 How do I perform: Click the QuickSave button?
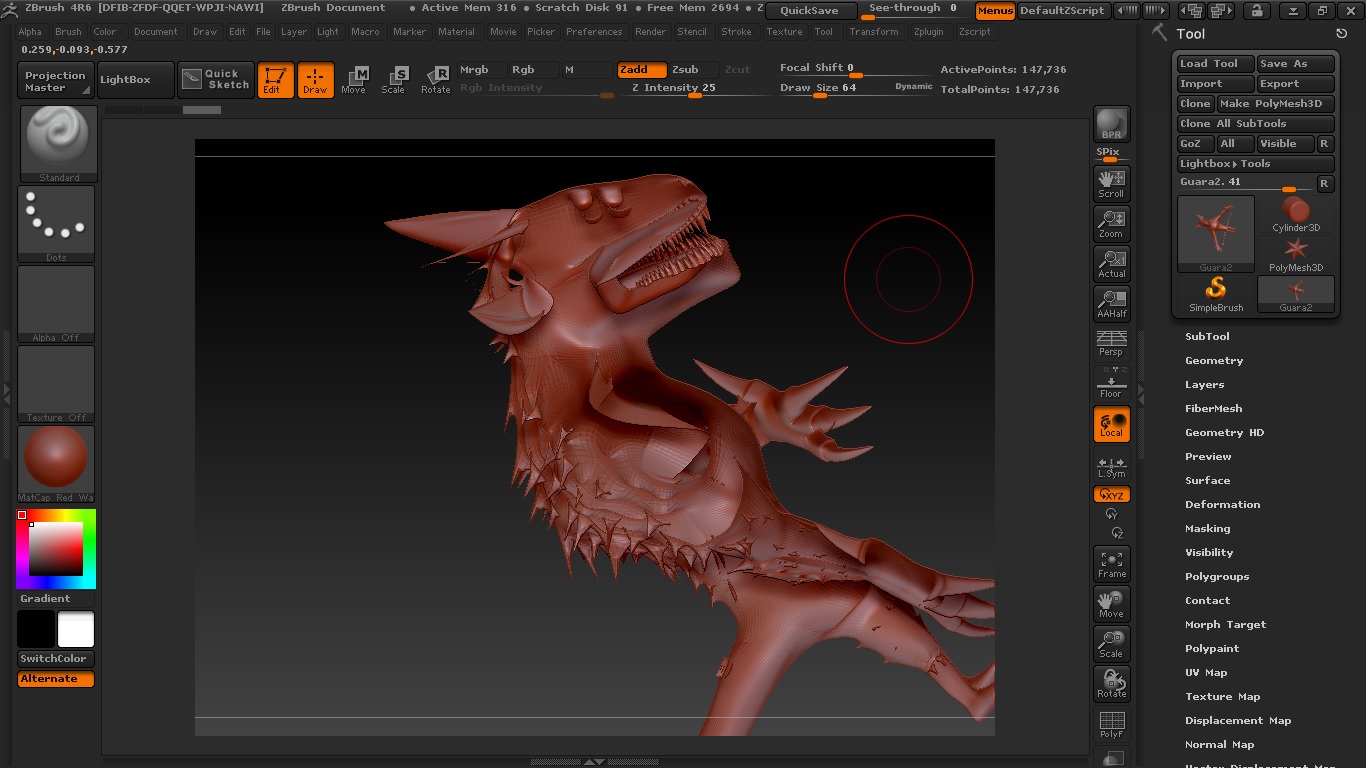tap(810, 11)
